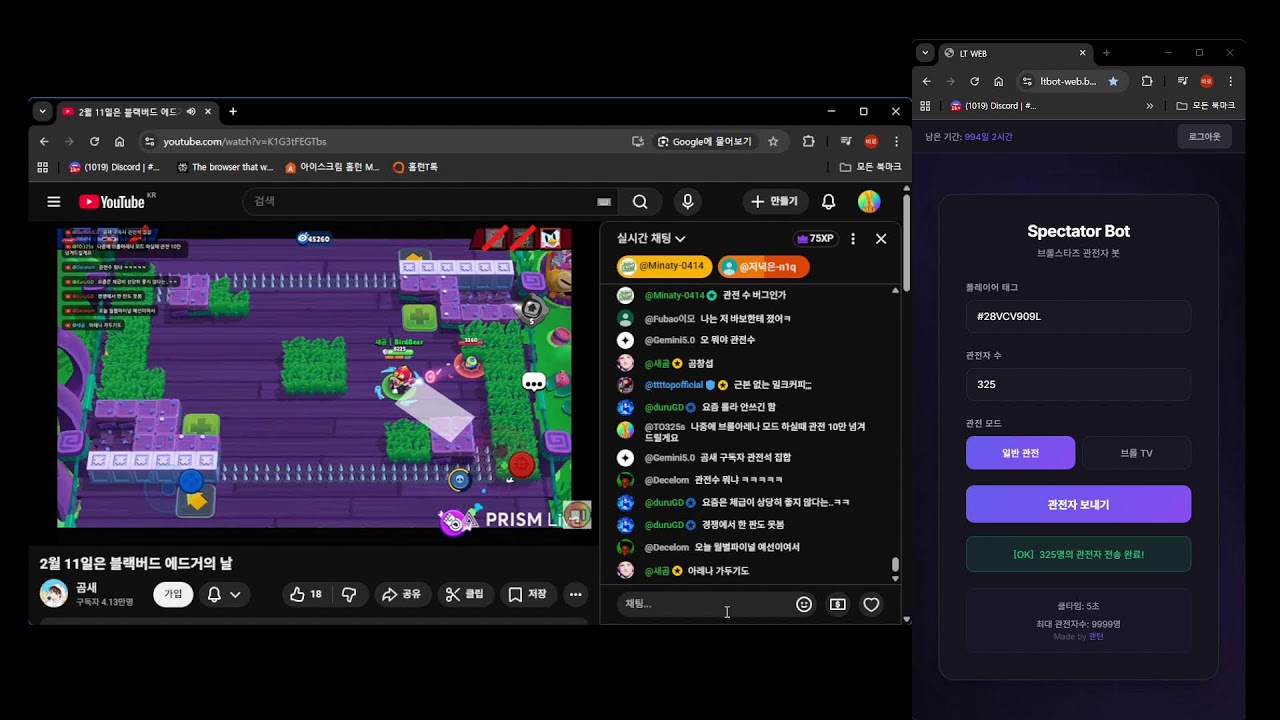Open Discord bookmark in LT WEB window

(994, 106)
